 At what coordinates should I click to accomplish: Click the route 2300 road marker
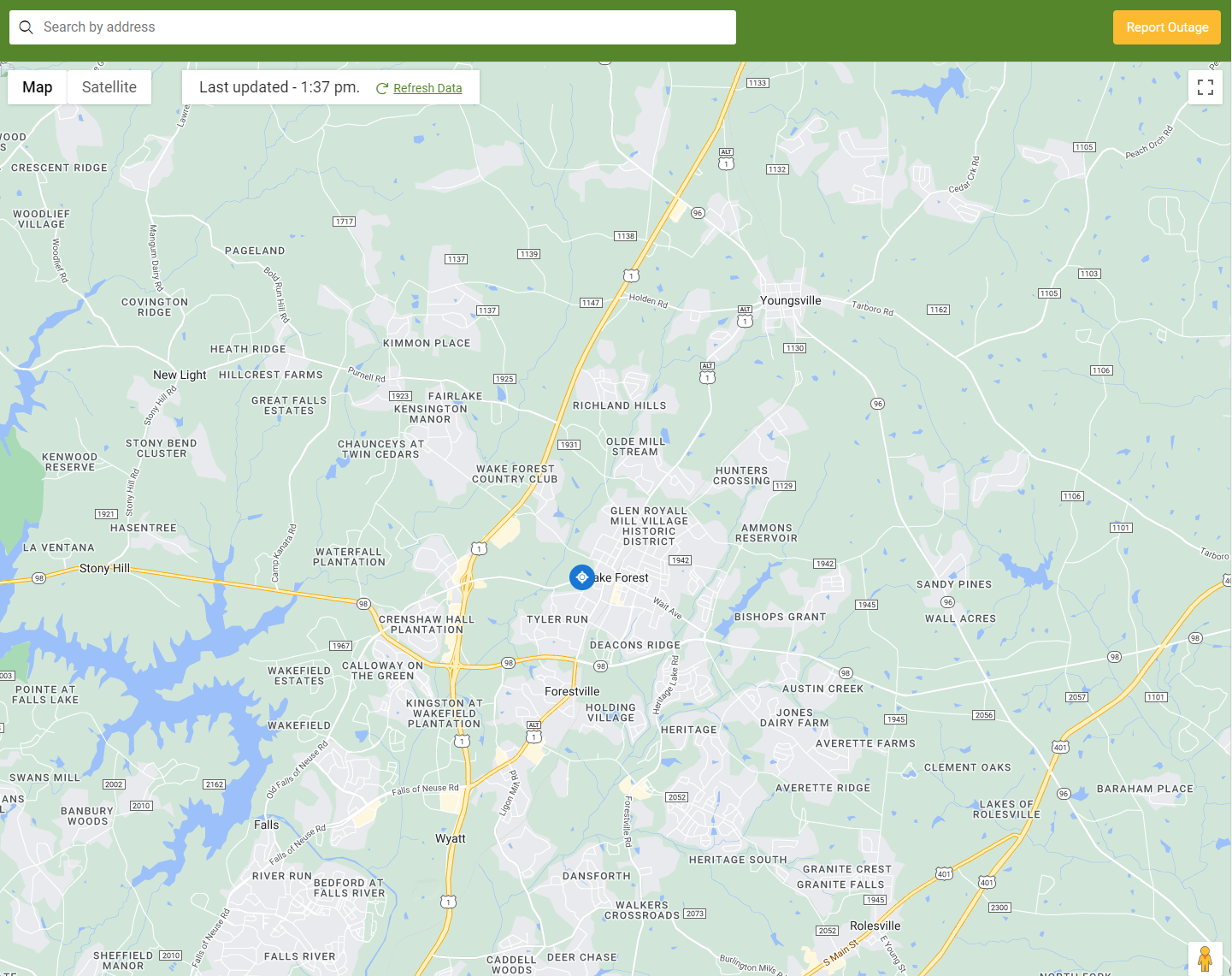[x=999, y=908]
